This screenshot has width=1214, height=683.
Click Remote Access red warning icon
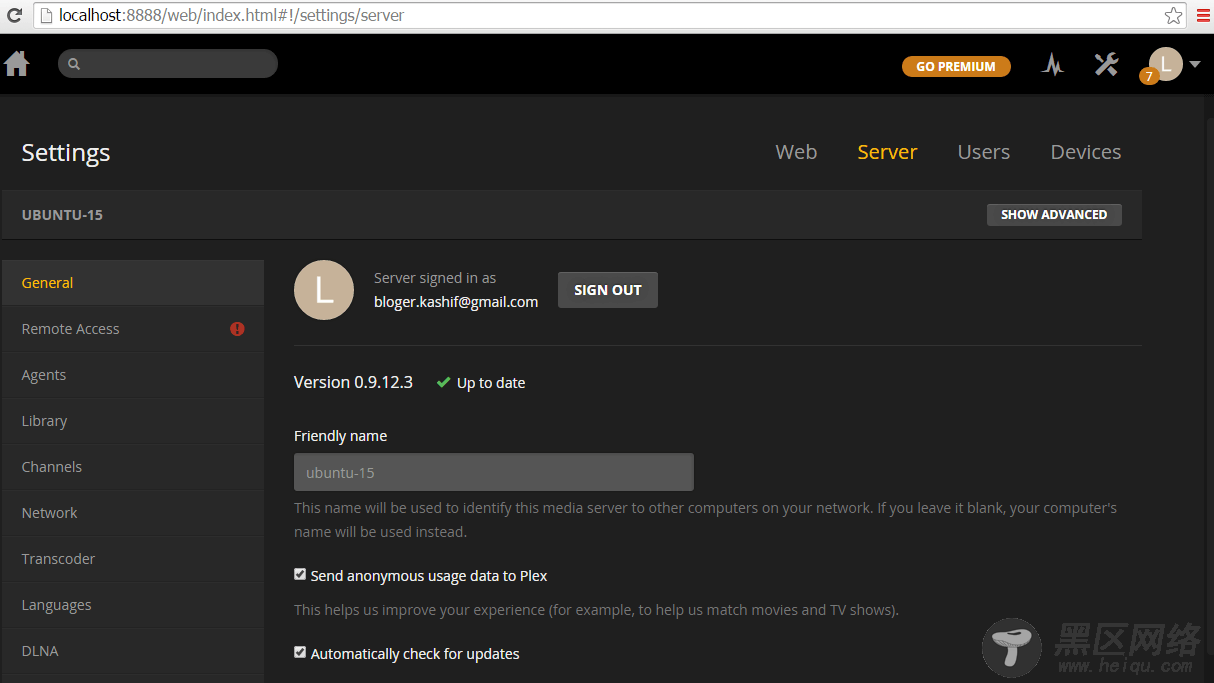coord(237,329)
